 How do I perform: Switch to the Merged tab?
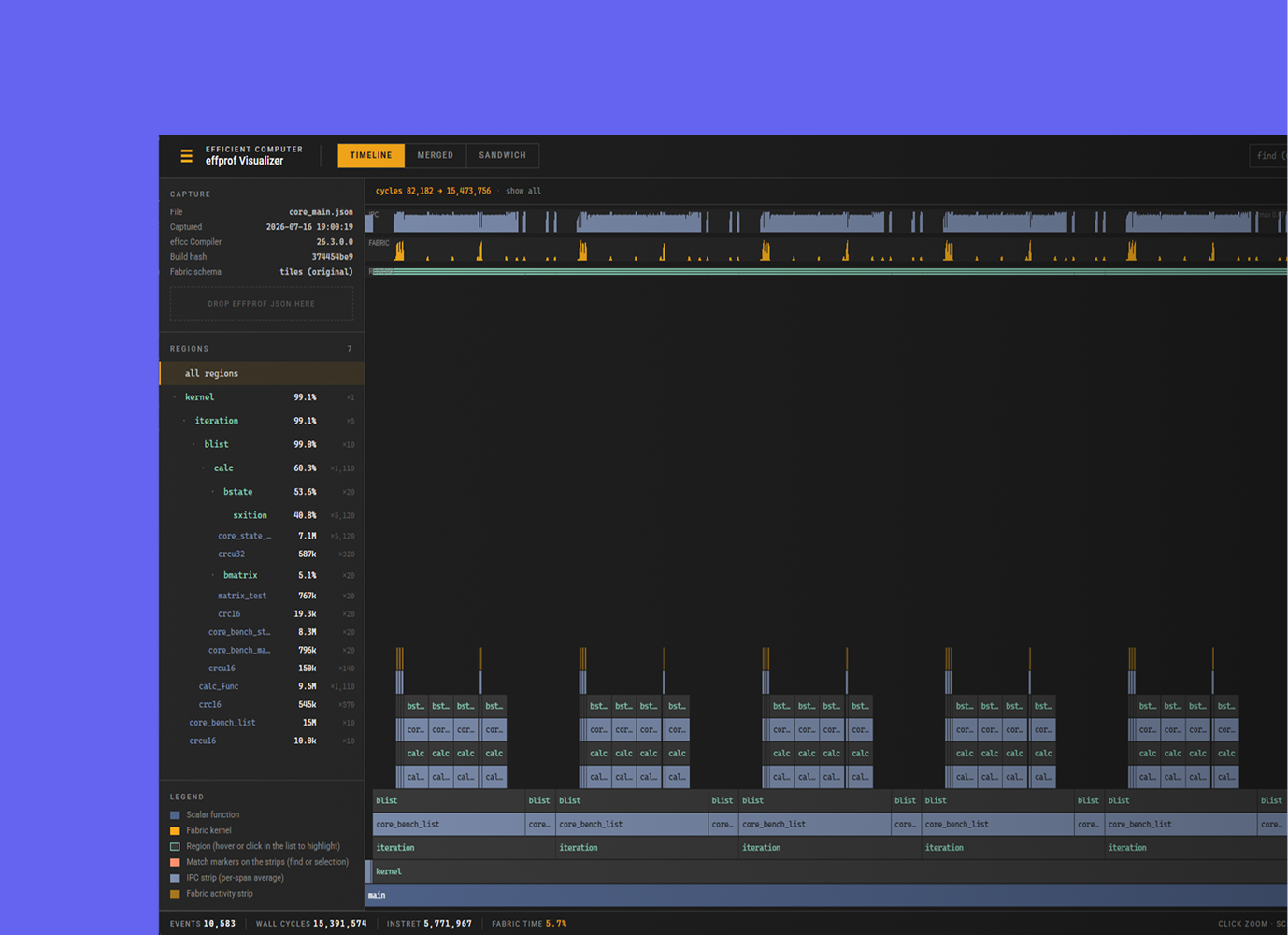point(435,155)
